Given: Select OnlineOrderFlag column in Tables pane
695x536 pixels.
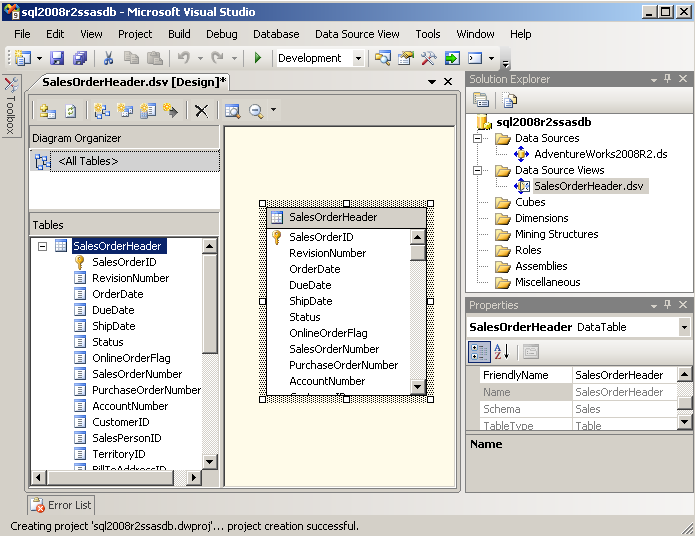Looking at the screenshot, I should click(131, 358).
